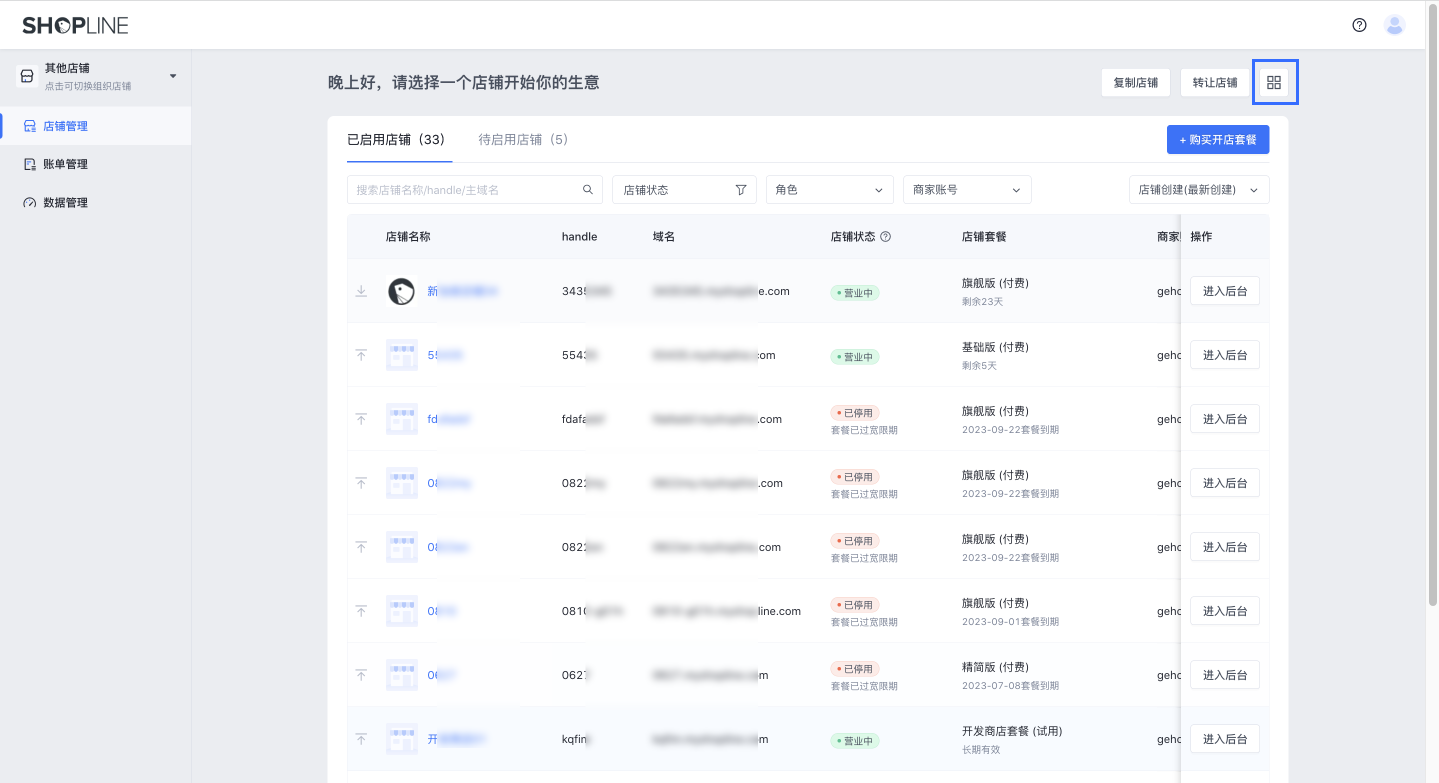Open the first store's name link starting 新
Screen dimensions: 1439x783
pos(463,291)
